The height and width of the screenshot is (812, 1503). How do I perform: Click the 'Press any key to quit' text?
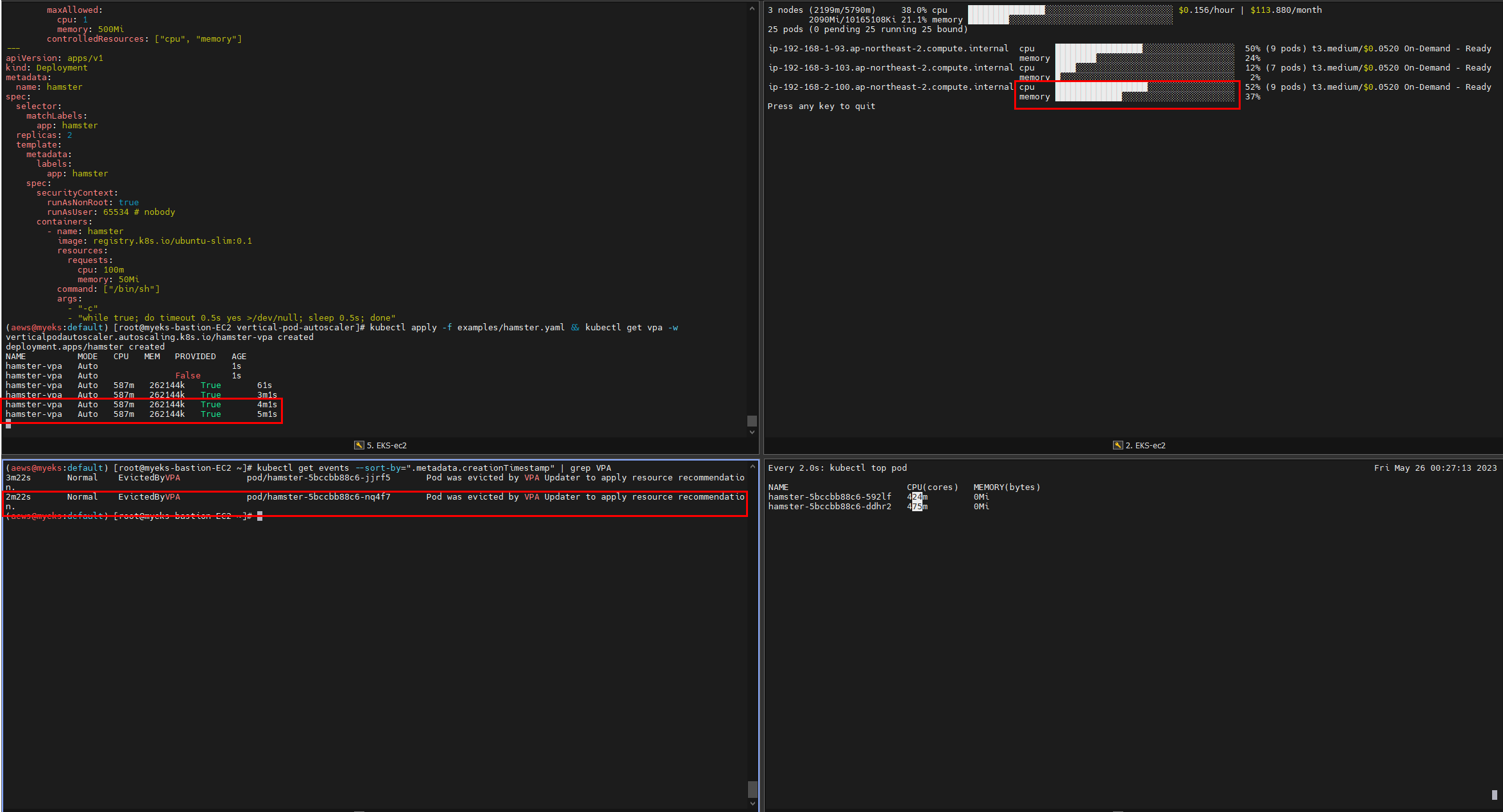click(x=821, y=106)
